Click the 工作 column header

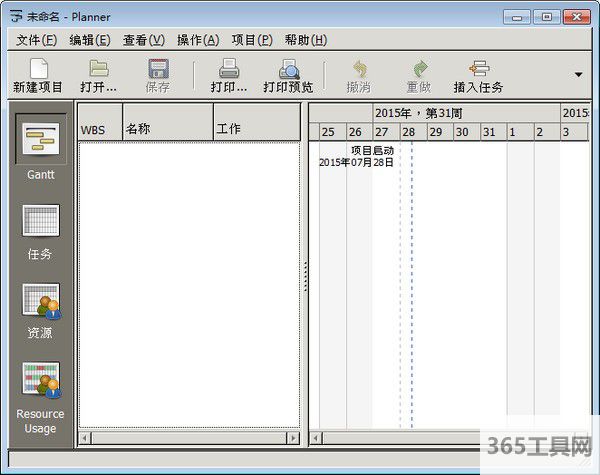tap(256, 129)
